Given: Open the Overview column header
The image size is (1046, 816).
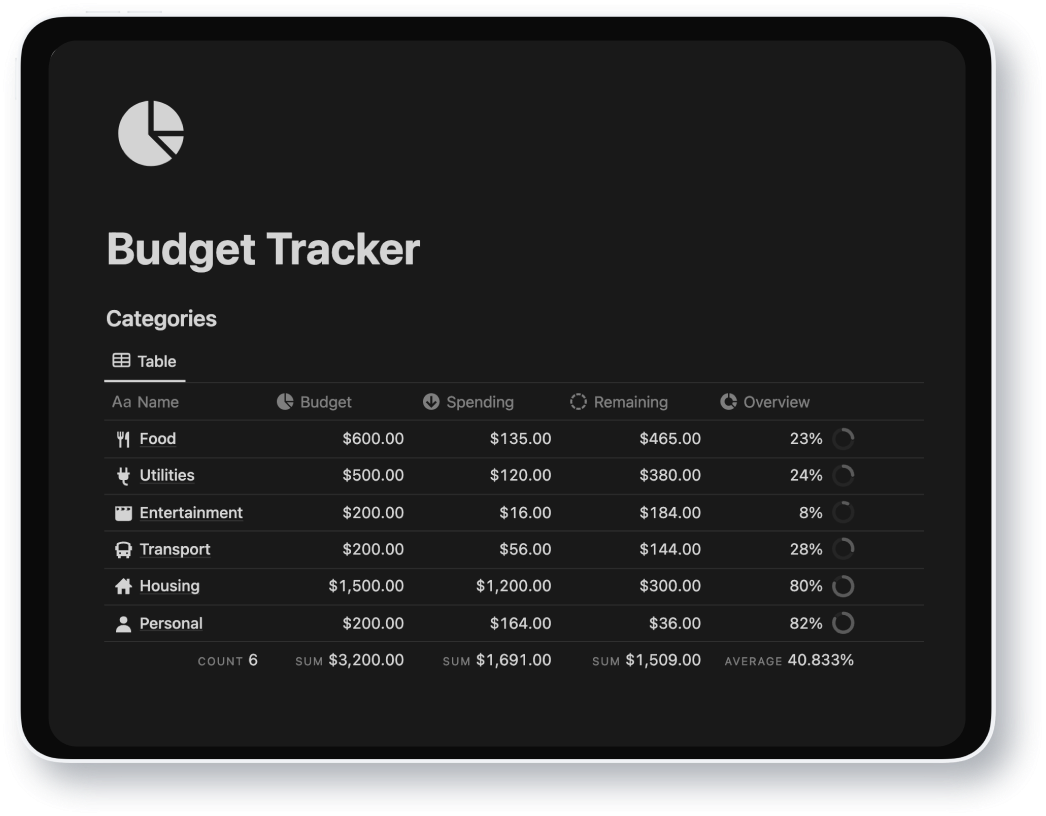Looking at the screenshot, I should tap(765, 402).
